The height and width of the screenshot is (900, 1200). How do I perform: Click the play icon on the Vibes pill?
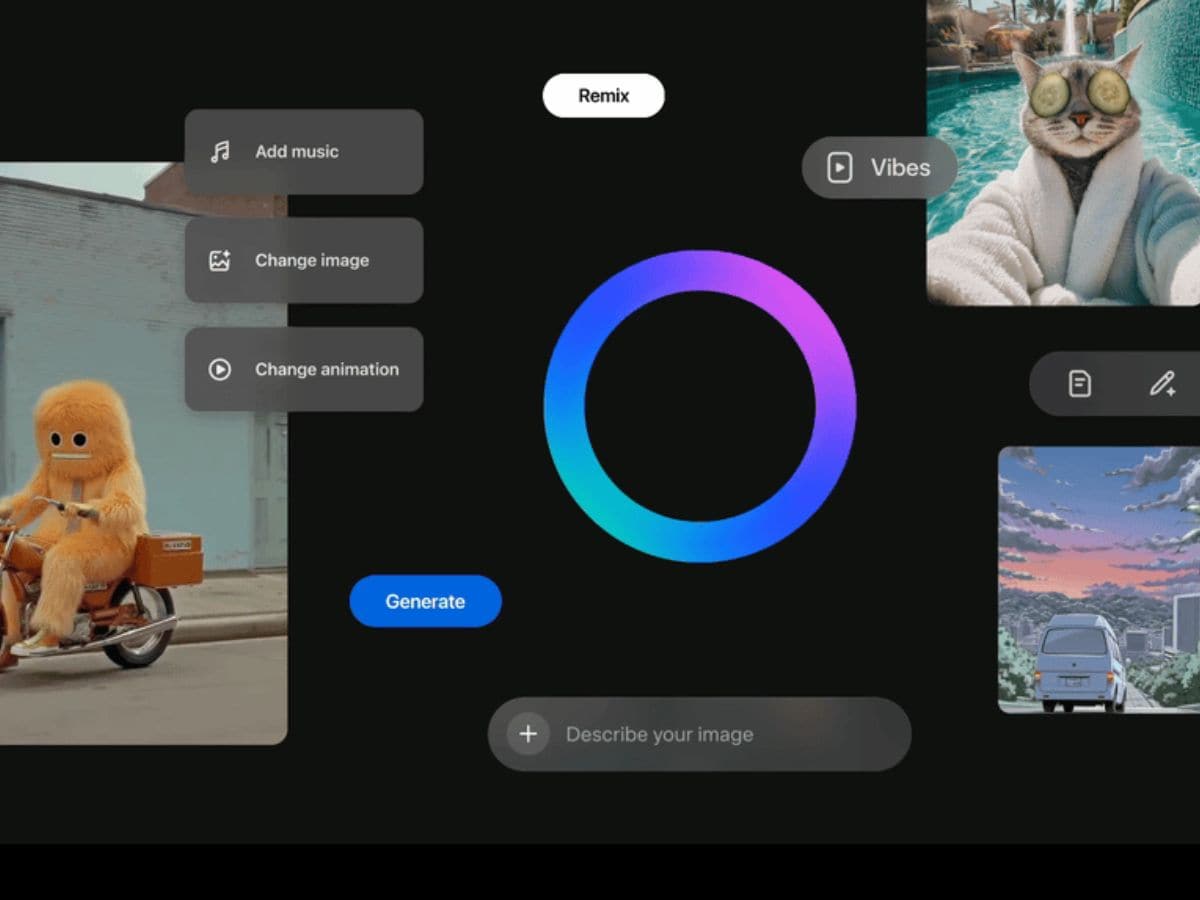[x=840, y=168]
